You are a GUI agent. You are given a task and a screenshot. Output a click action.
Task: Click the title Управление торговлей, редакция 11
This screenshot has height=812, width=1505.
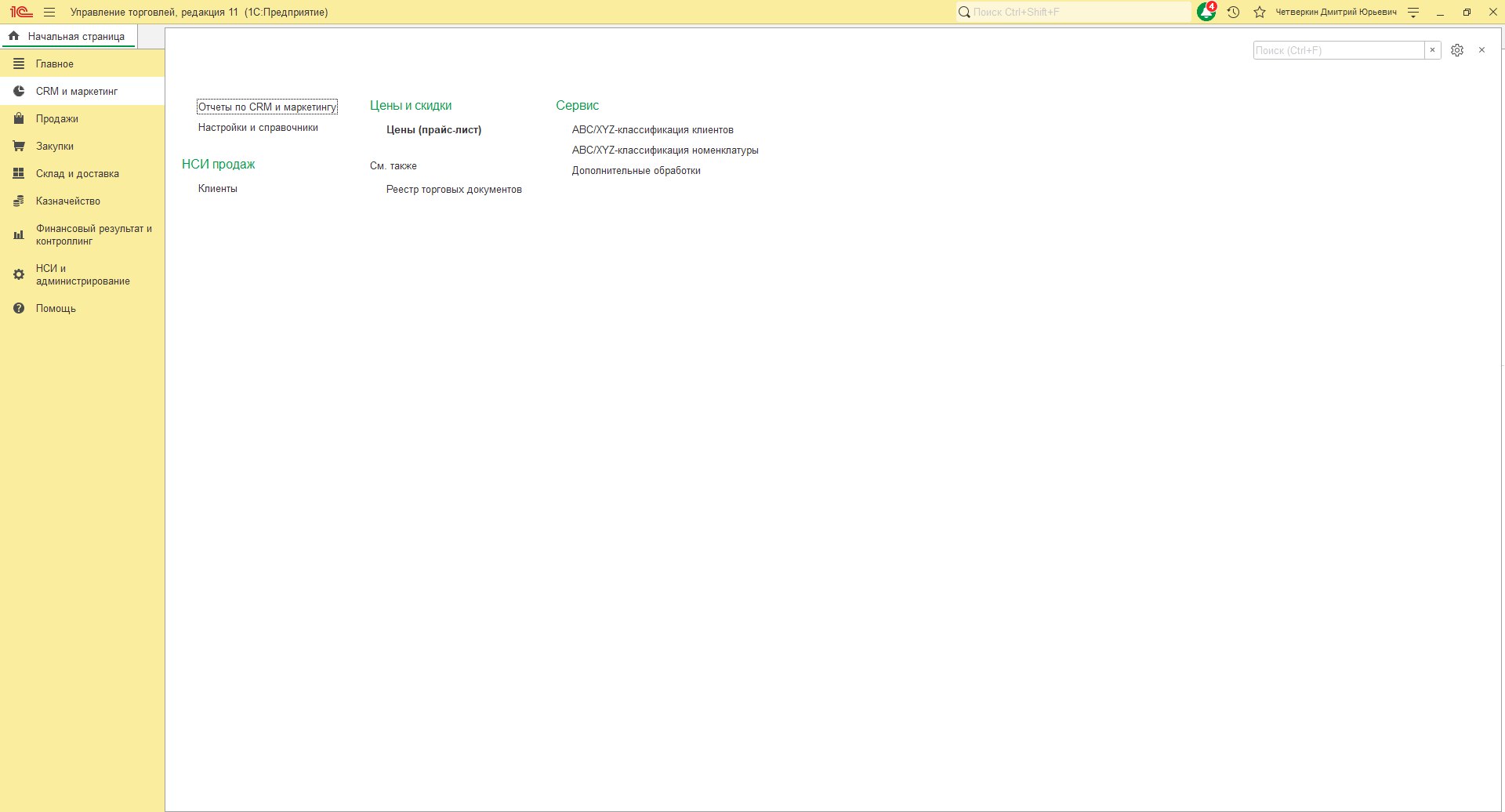(154, 12)
